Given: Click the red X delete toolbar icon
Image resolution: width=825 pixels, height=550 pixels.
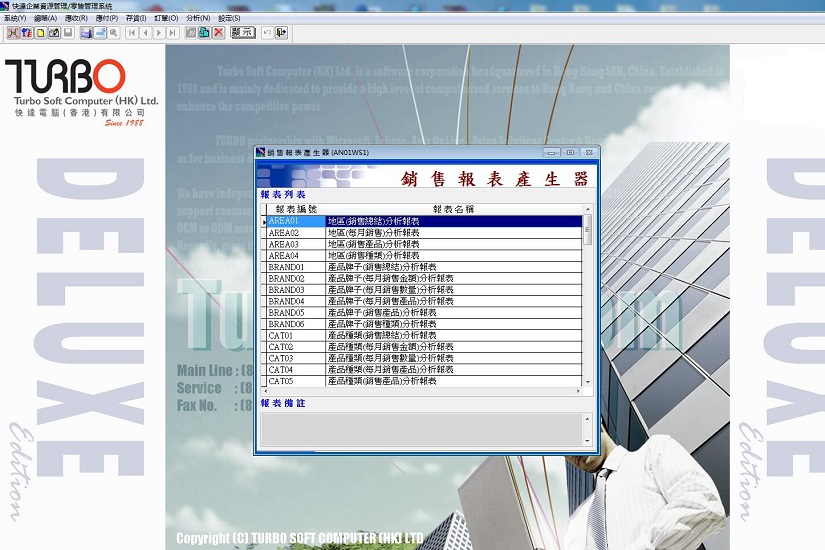Looking at the screenshot, I should click(x=218, y=33).
